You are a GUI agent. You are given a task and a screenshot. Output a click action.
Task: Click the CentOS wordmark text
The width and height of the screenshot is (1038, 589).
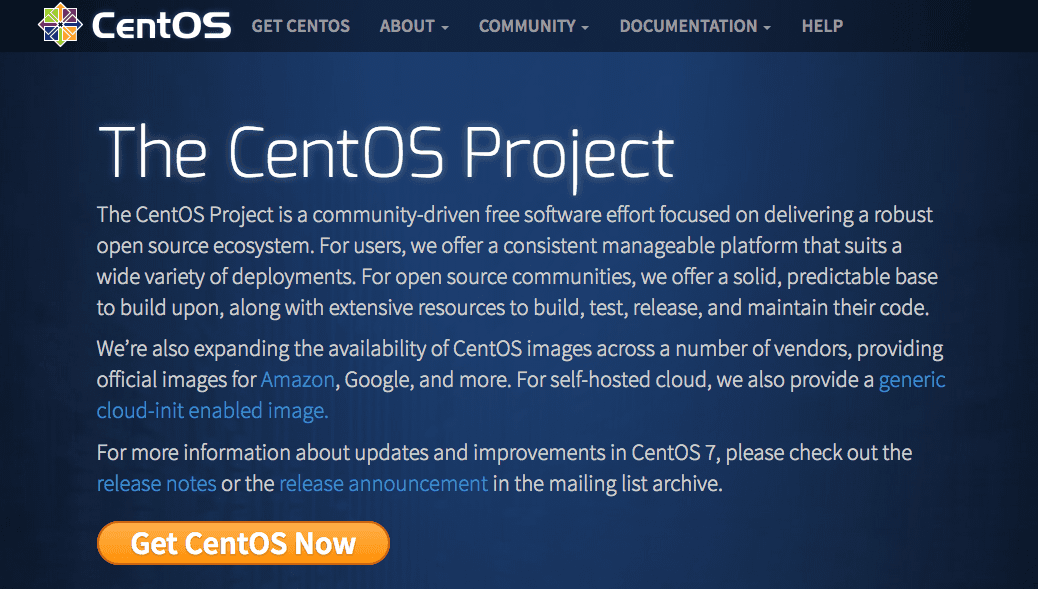160,25
